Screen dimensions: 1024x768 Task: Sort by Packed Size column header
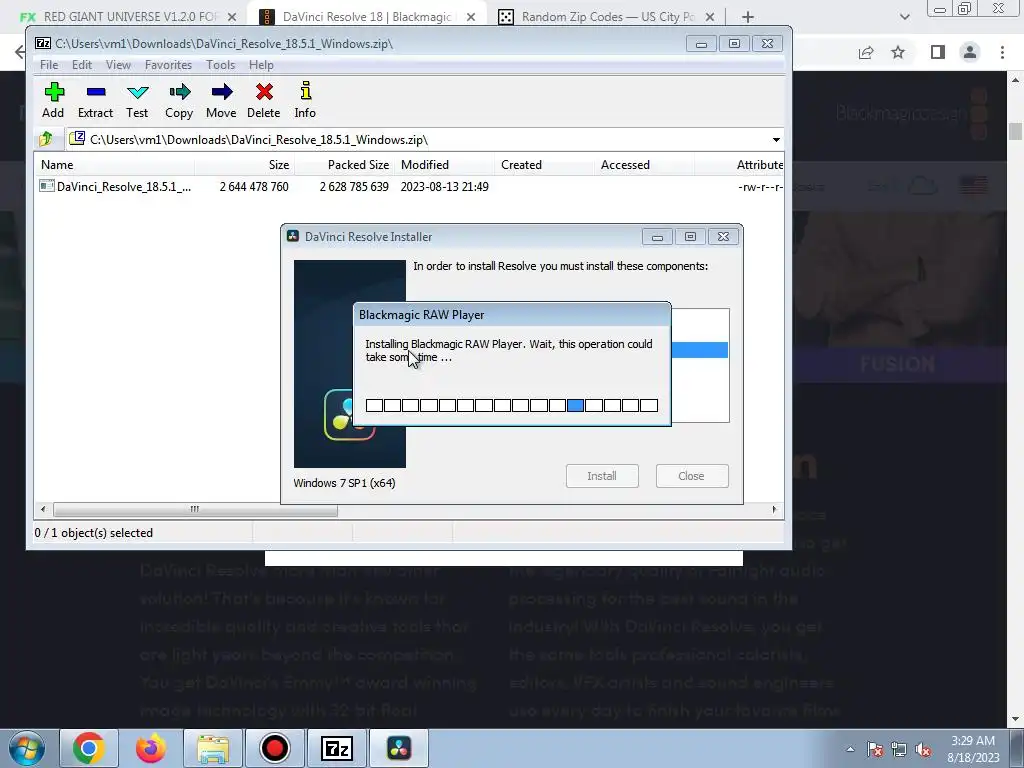(344, 165)
